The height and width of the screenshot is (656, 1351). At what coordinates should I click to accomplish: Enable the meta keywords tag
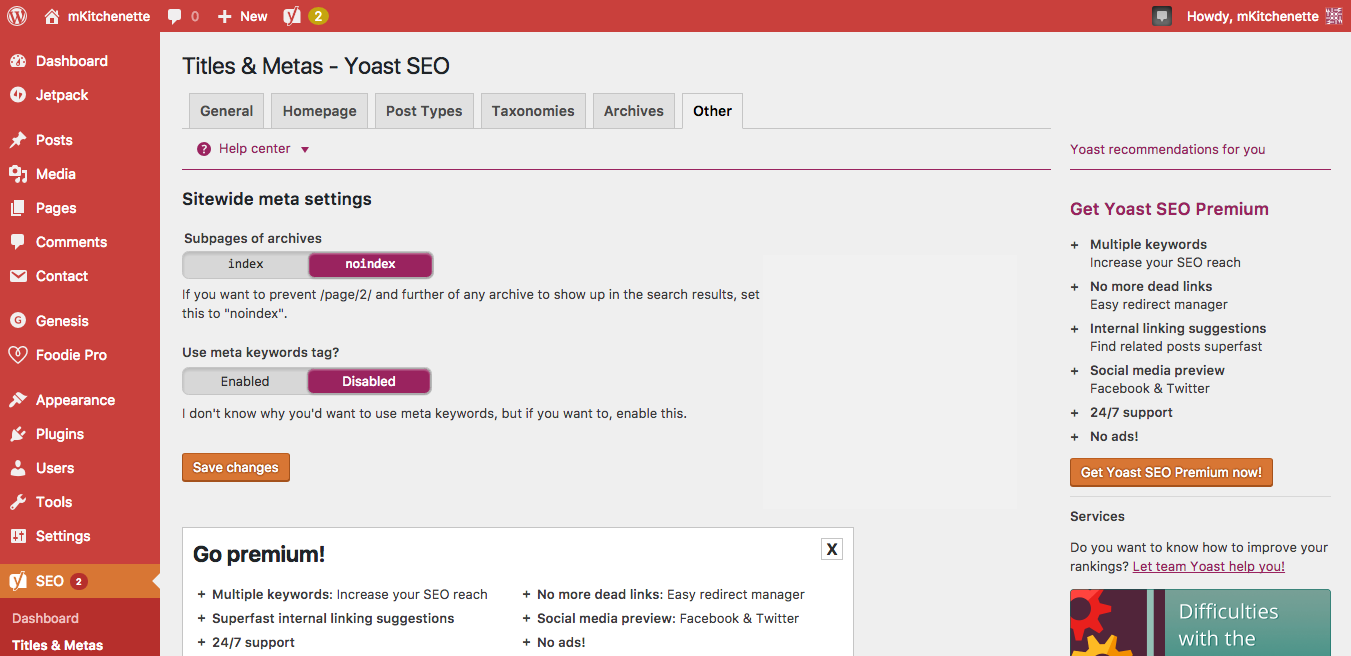[245, 381]
